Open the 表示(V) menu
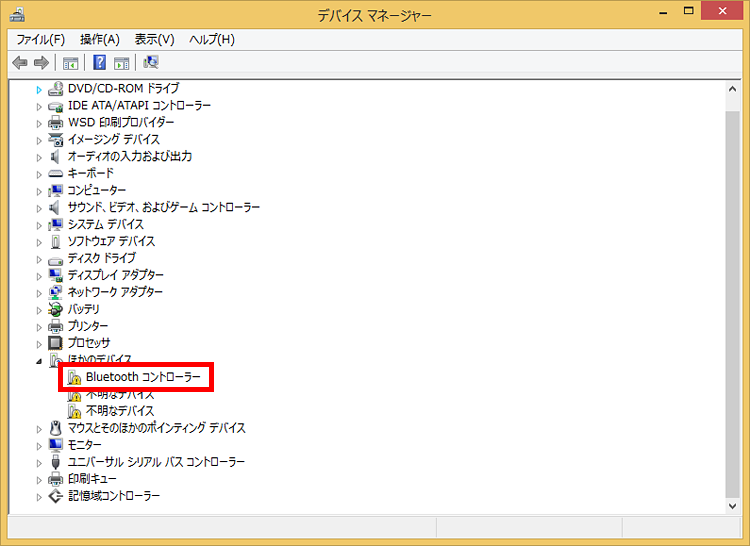750x546 pixels. 154,40
